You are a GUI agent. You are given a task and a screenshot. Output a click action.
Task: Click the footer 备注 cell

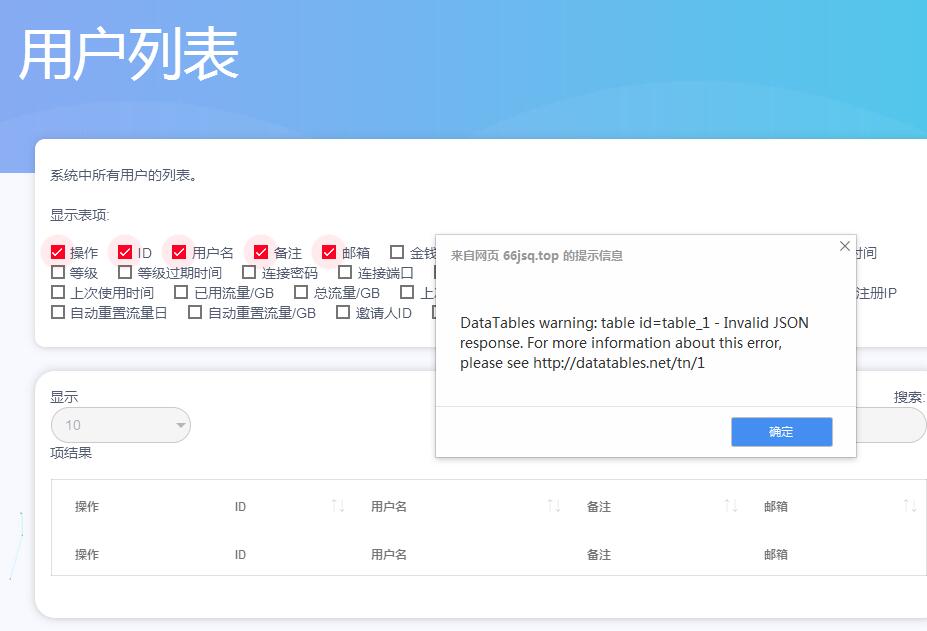(x=598, y=554)
